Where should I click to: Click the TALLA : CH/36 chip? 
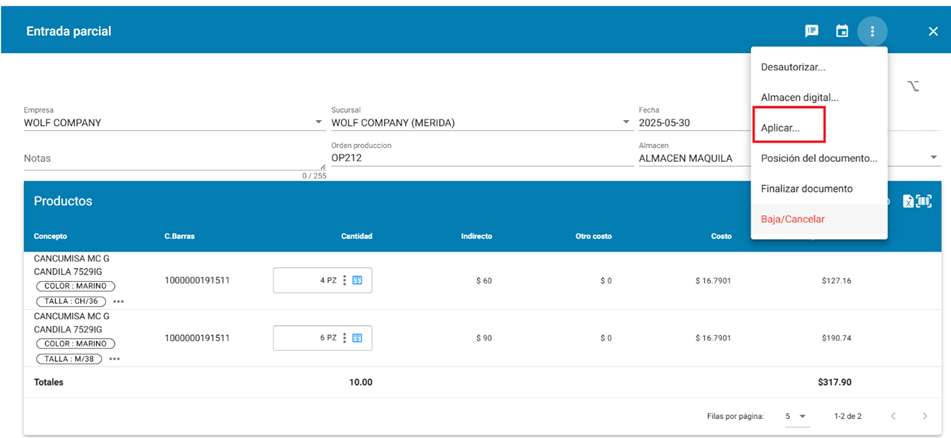click(71, 302)
